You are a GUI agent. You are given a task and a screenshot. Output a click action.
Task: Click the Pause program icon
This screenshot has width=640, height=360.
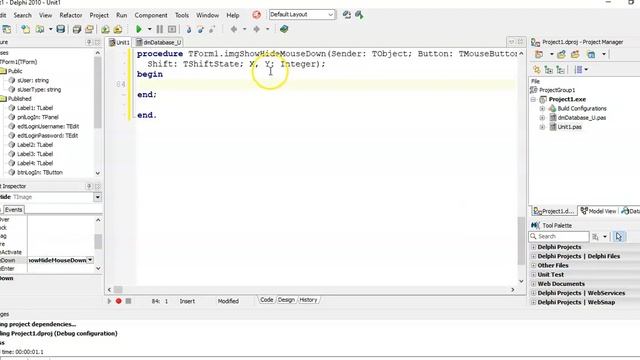tap(160, 29)
